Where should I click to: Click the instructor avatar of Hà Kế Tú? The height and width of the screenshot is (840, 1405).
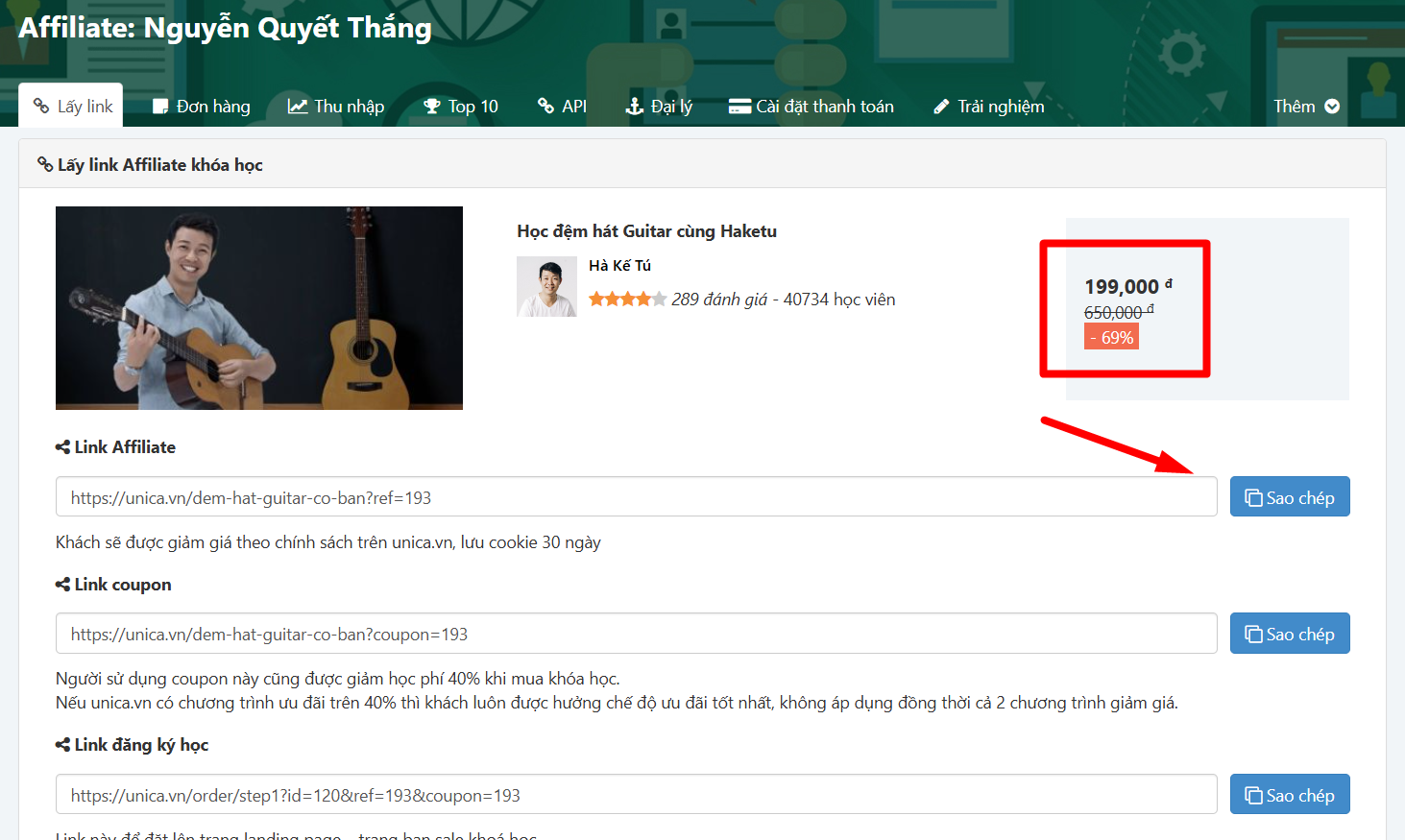[546, 287]
